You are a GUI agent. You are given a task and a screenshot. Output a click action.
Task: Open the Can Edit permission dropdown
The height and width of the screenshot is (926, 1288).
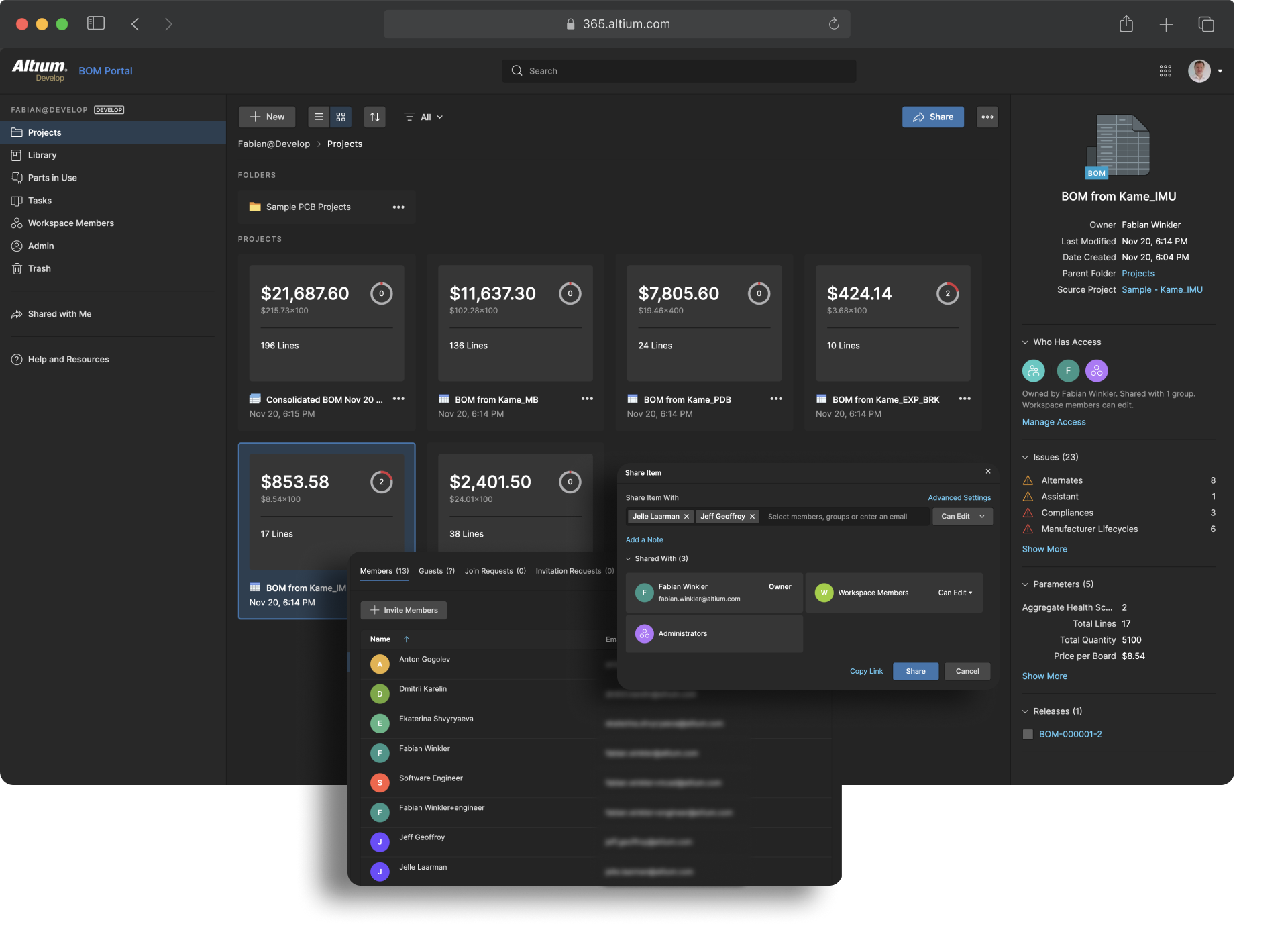(x=962, y=517)
